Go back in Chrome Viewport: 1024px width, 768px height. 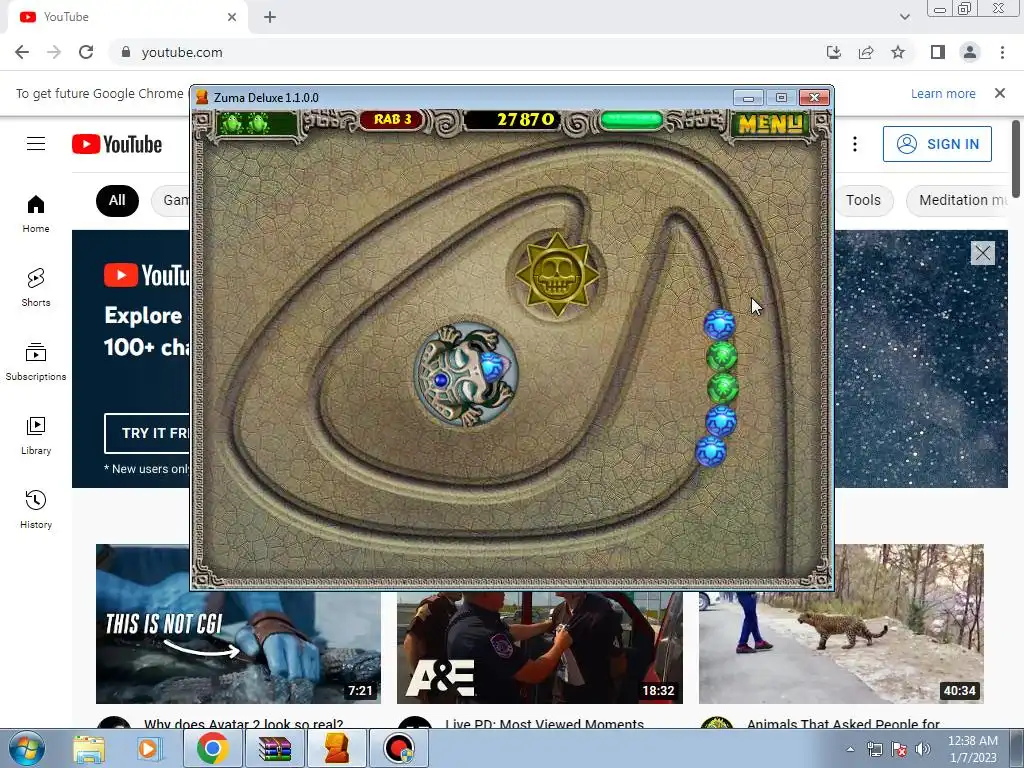pyautogui.click(x=22, y=52)
